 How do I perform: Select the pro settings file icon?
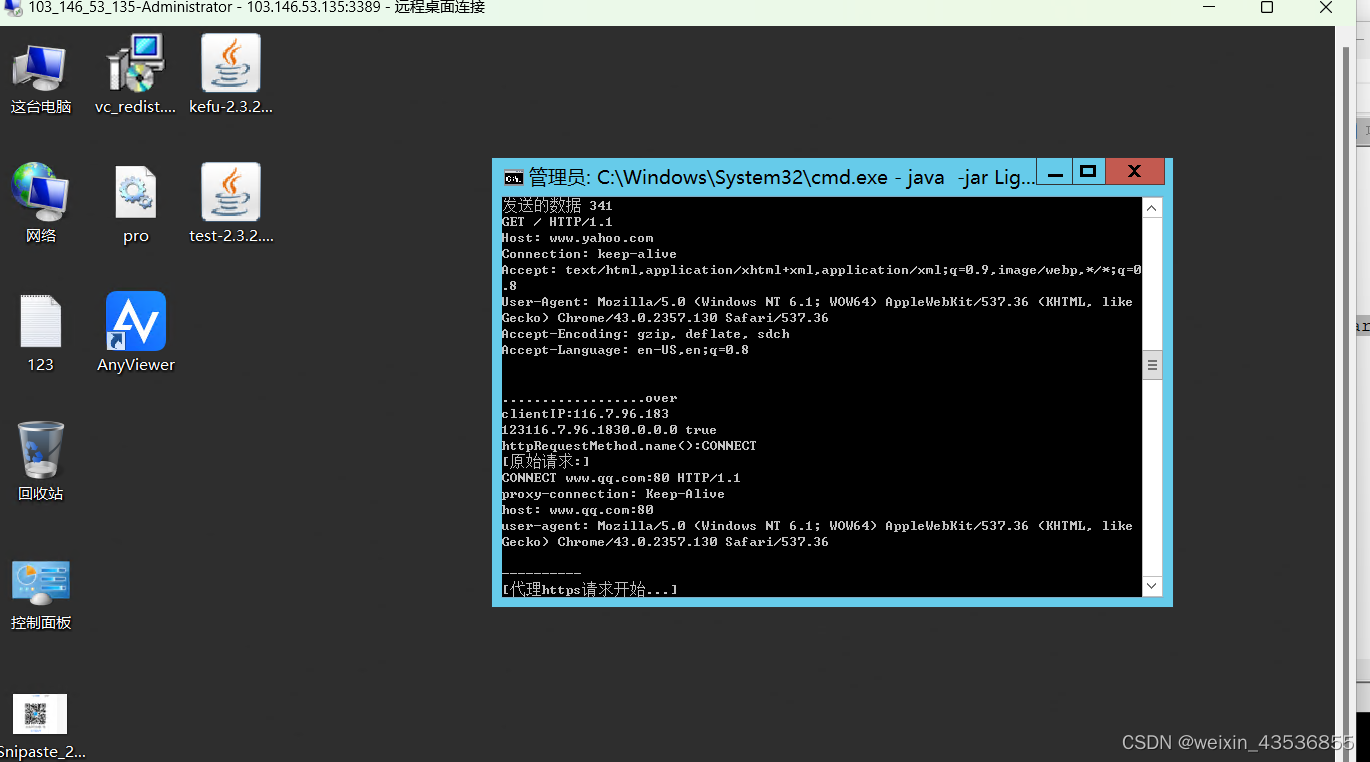135,205
